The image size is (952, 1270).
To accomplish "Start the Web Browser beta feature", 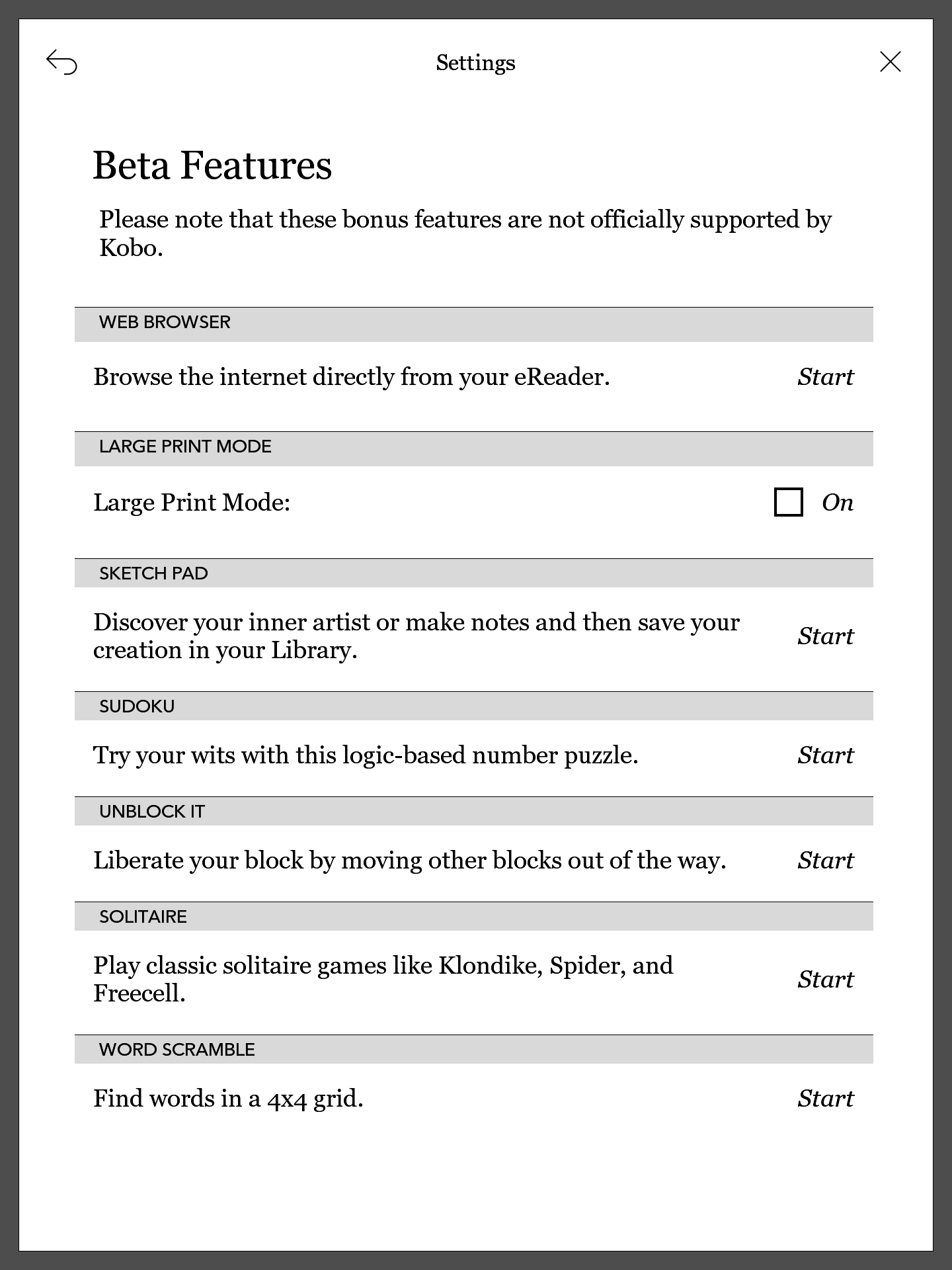I will point(825,377).
